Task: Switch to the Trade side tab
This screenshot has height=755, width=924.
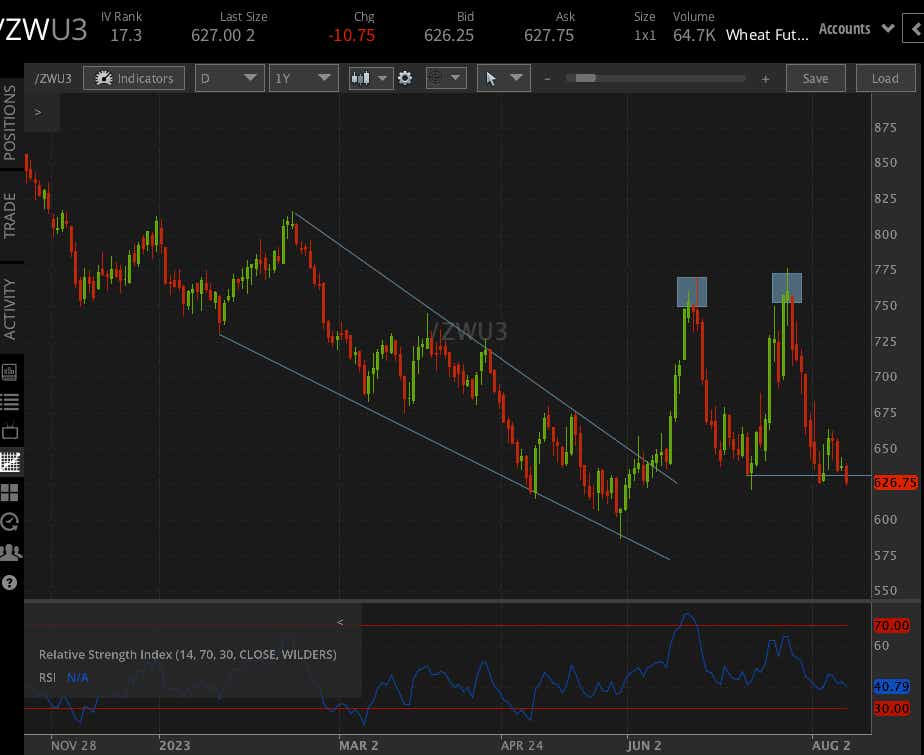Action: pos(10,215)
